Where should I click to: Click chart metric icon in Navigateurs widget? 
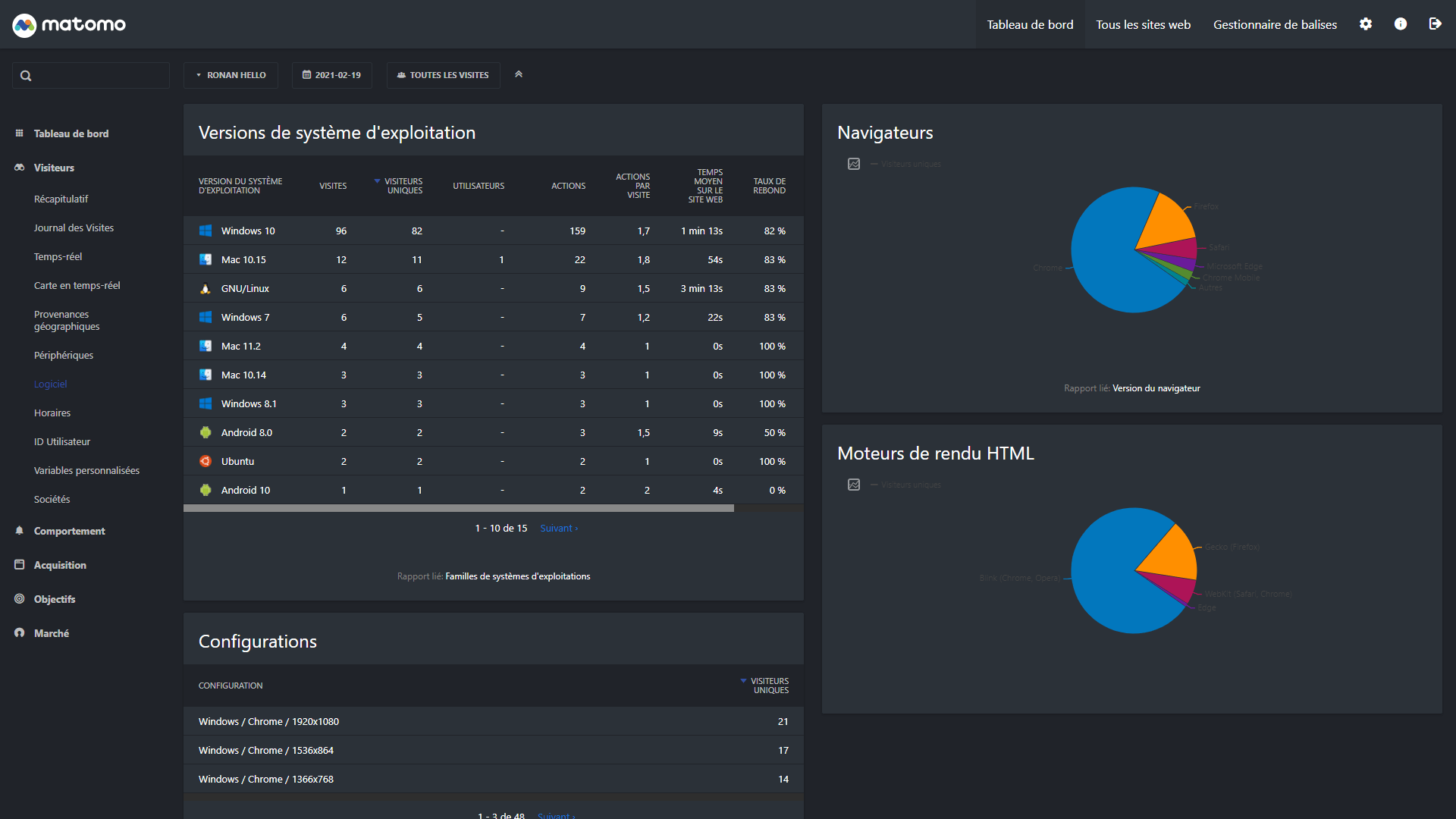(854, 164)
